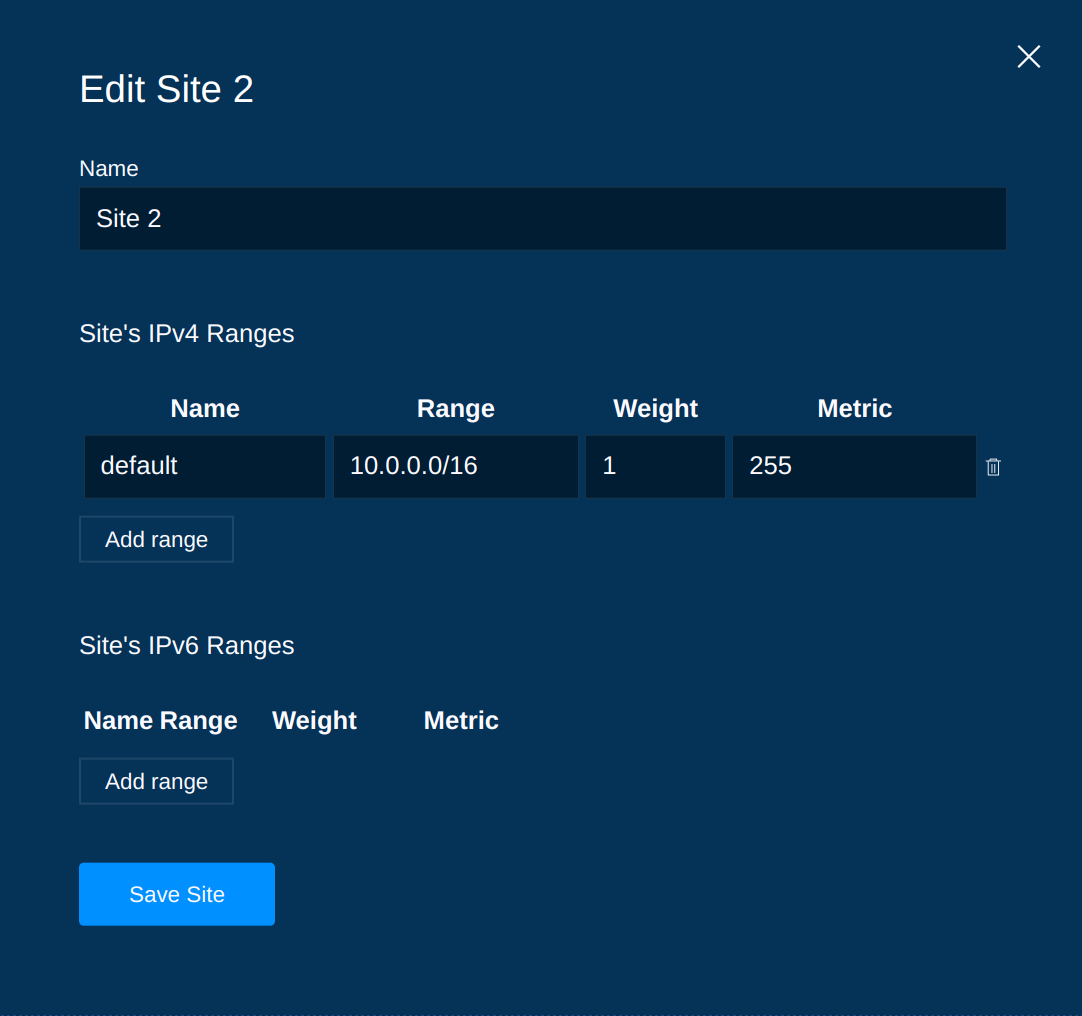Viewport: 1082px width, 1016px height.
Task: Click the IPv4 table Metric column header
Action: point(854,408)
